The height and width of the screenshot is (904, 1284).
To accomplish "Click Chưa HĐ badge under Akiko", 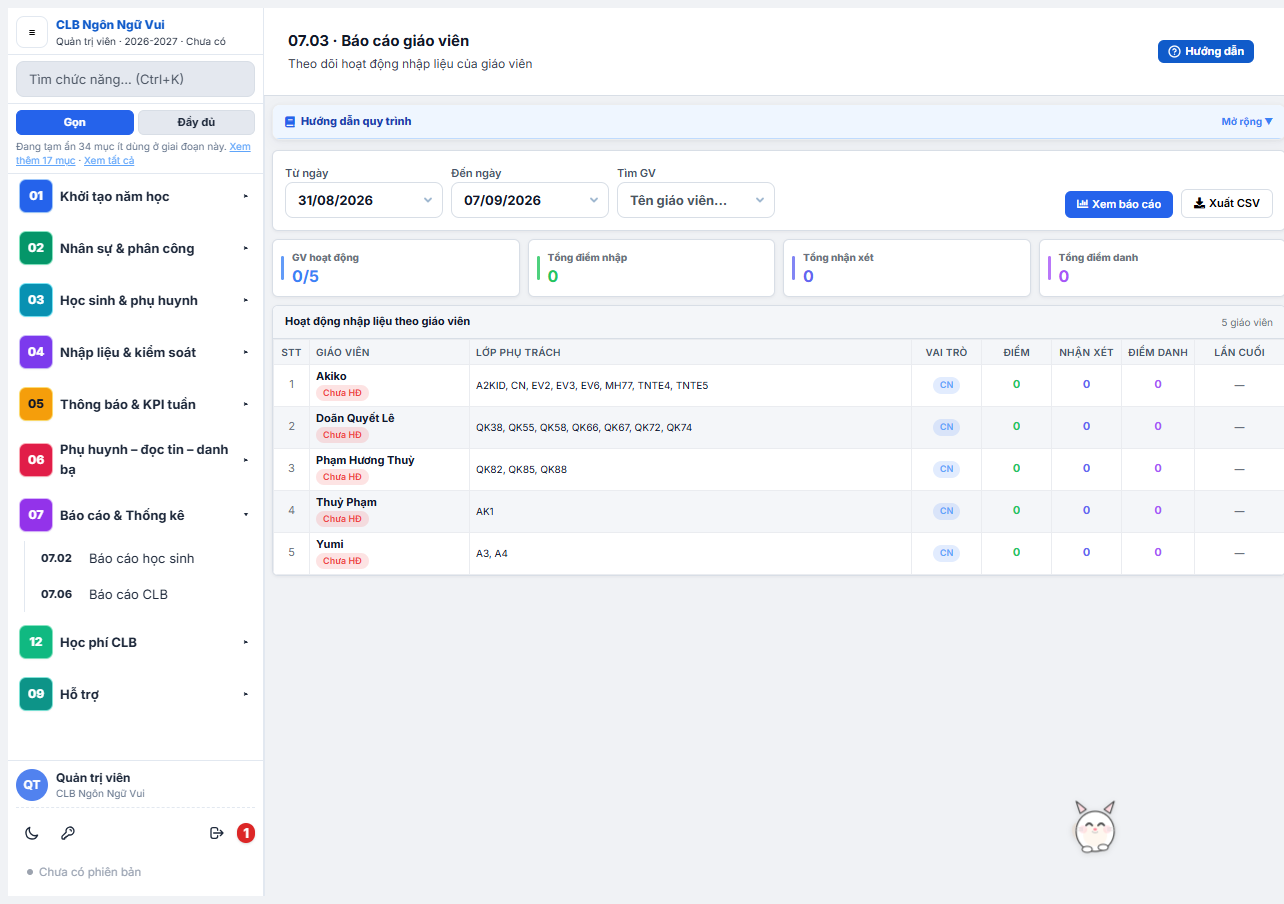I will [x=342, y=393].
